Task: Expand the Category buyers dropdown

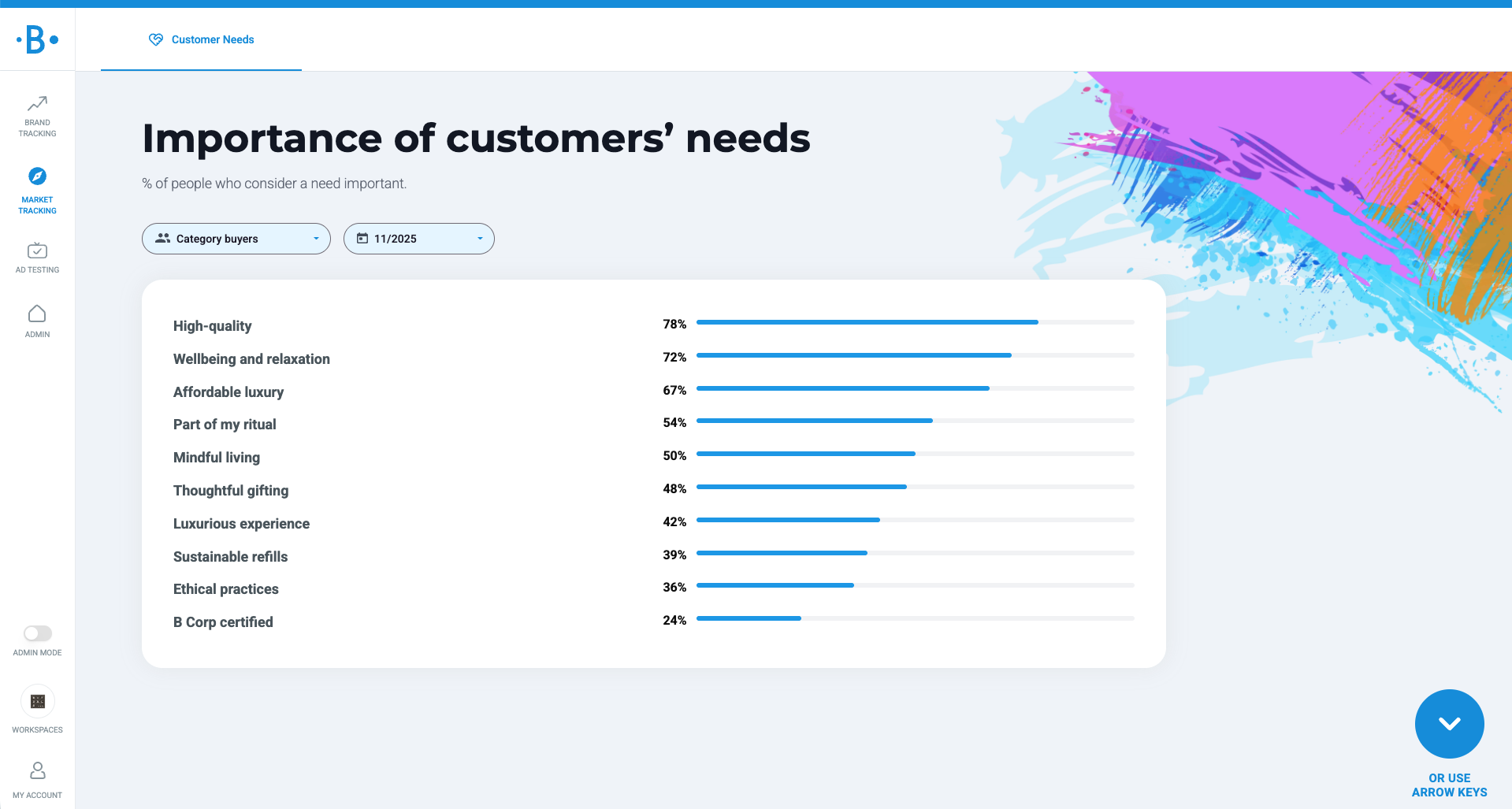Action: click(x=236, y=239)
